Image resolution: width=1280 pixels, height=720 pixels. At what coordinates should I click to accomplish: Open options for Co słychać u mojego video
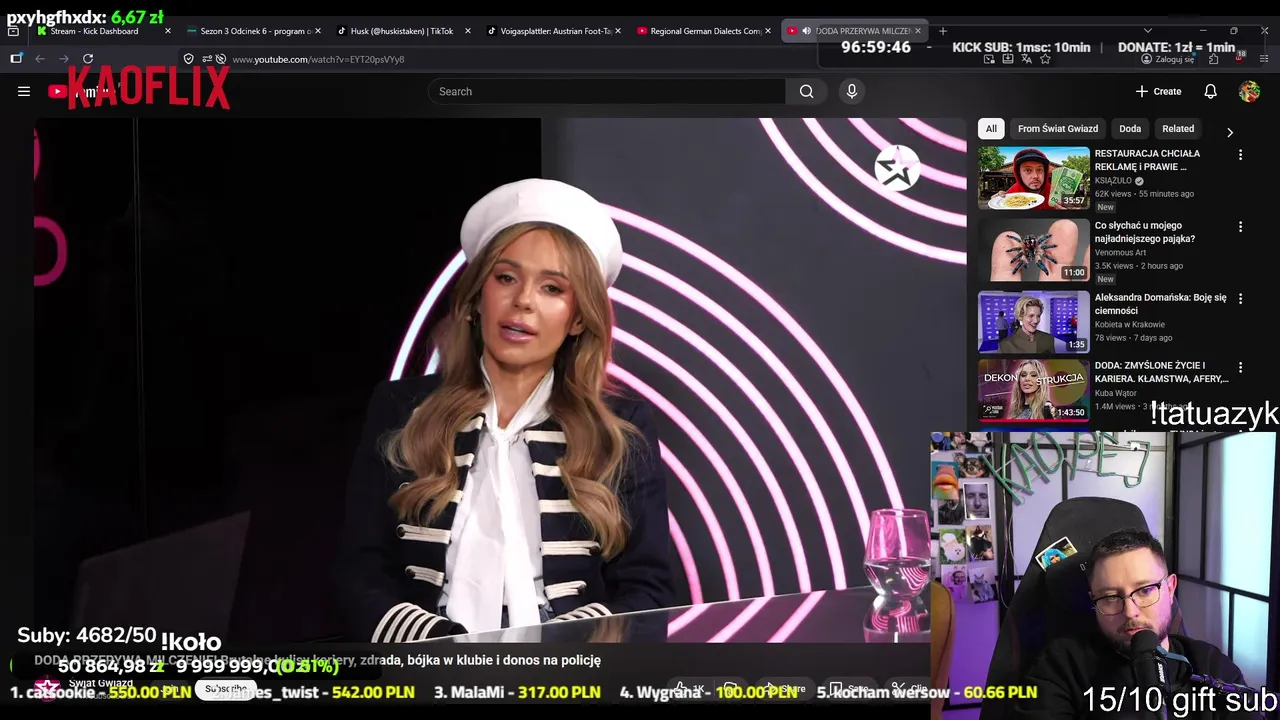1240,227
